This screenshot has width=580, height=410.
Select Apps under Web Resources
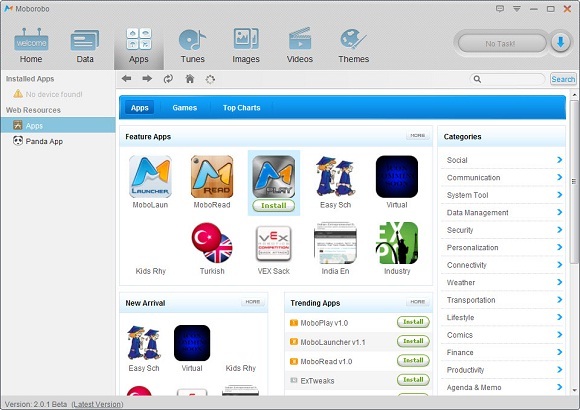pyautogui.click(x=58, y=125)
